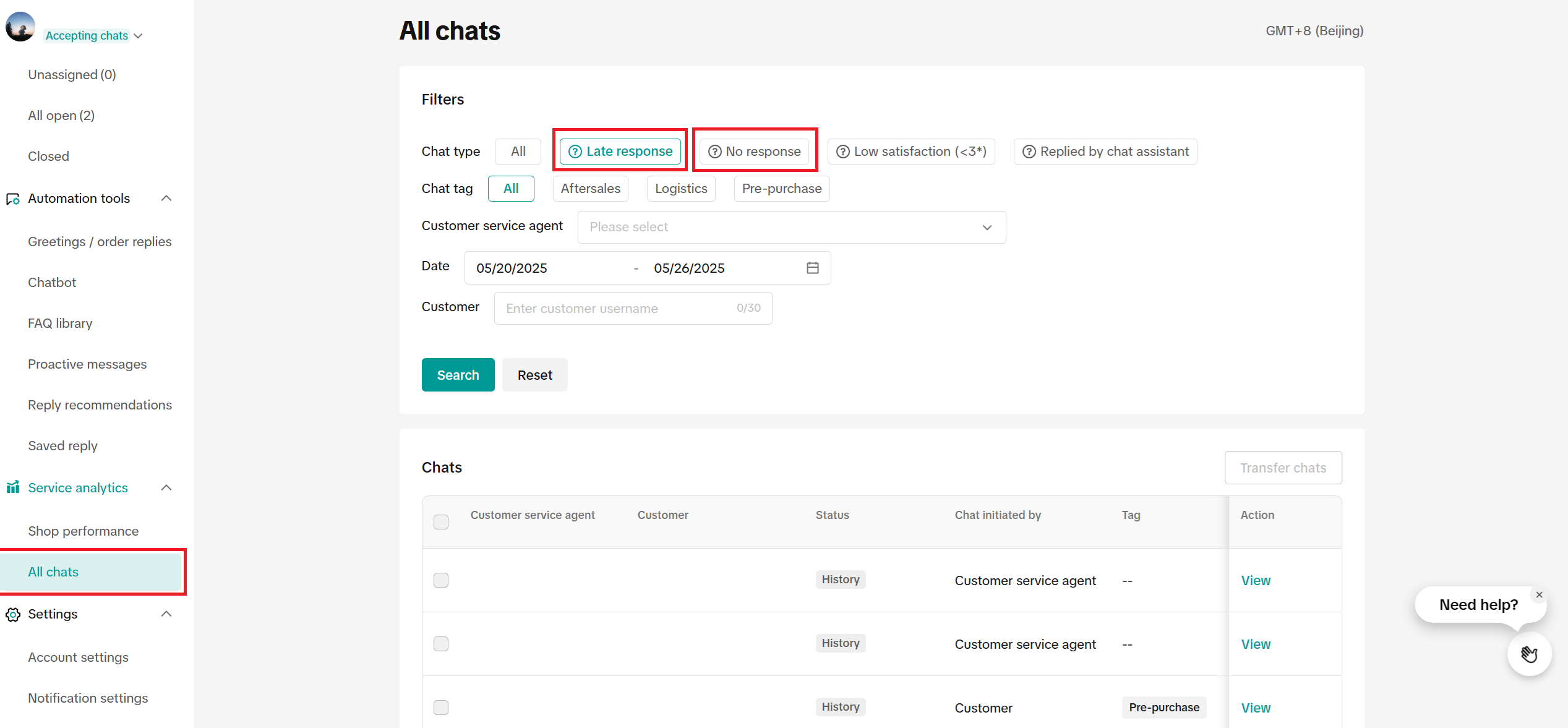1568x728 pixels.
Task: Open the Customer service agent dropdown
Action: click(x=791, y=227)
